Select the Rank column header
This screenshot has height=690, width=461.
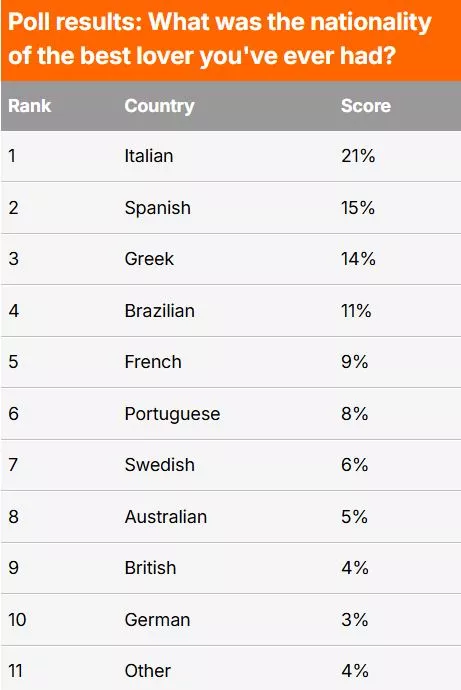pos(29,106)
